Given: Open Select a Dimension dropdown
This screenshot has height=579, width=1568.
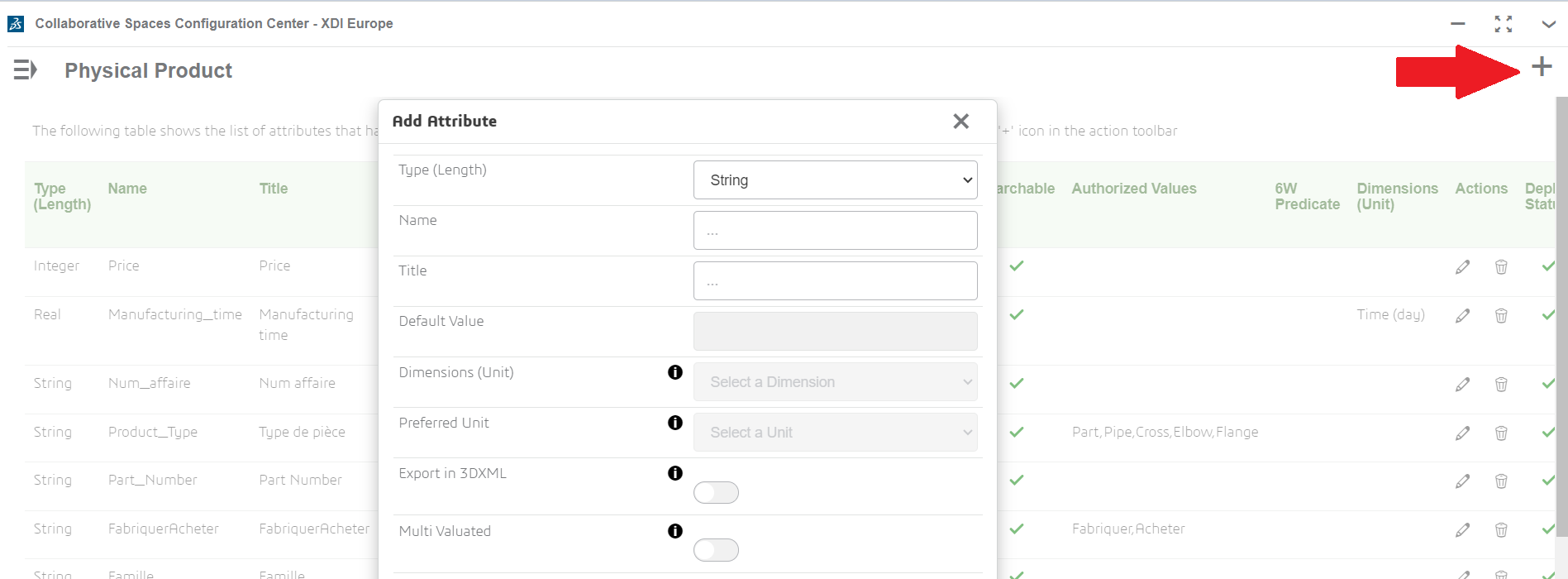Looking at the screenshot, I should 835,382.
